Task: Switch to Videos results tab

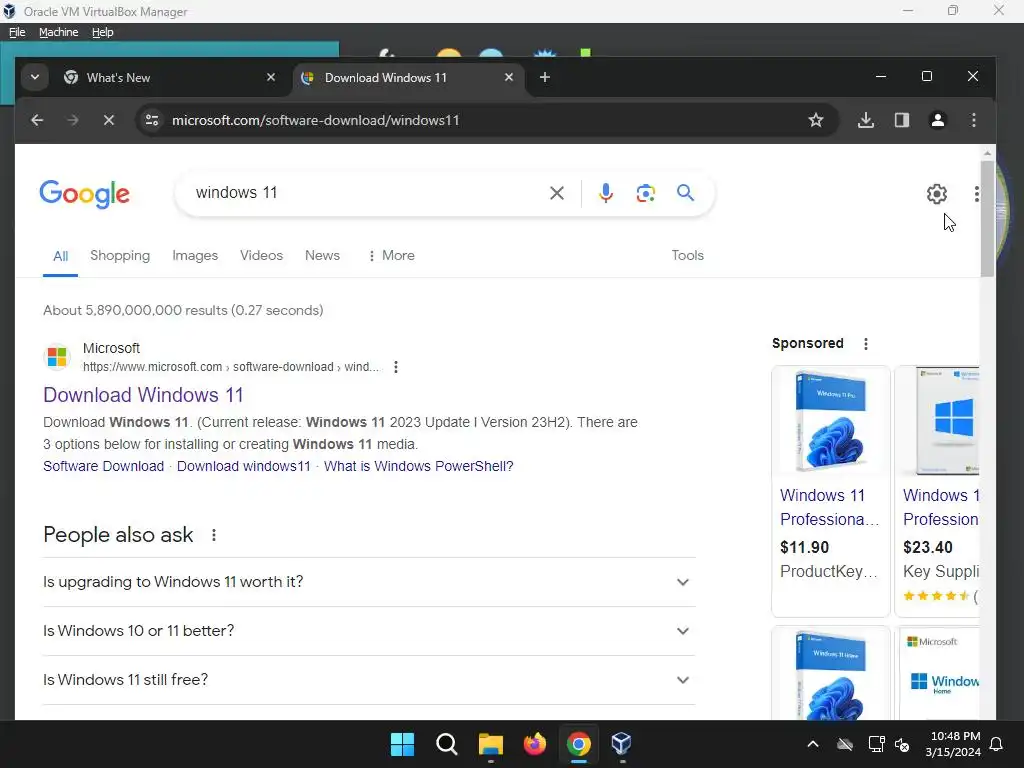Action: [261, 255]
